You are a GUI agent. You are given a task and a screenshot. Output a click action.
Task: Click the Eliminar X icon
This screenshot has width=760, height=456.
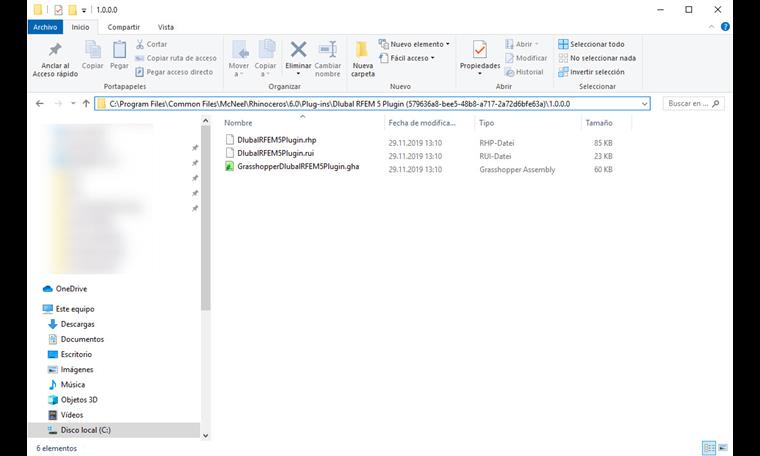click(x=298, y=49)
